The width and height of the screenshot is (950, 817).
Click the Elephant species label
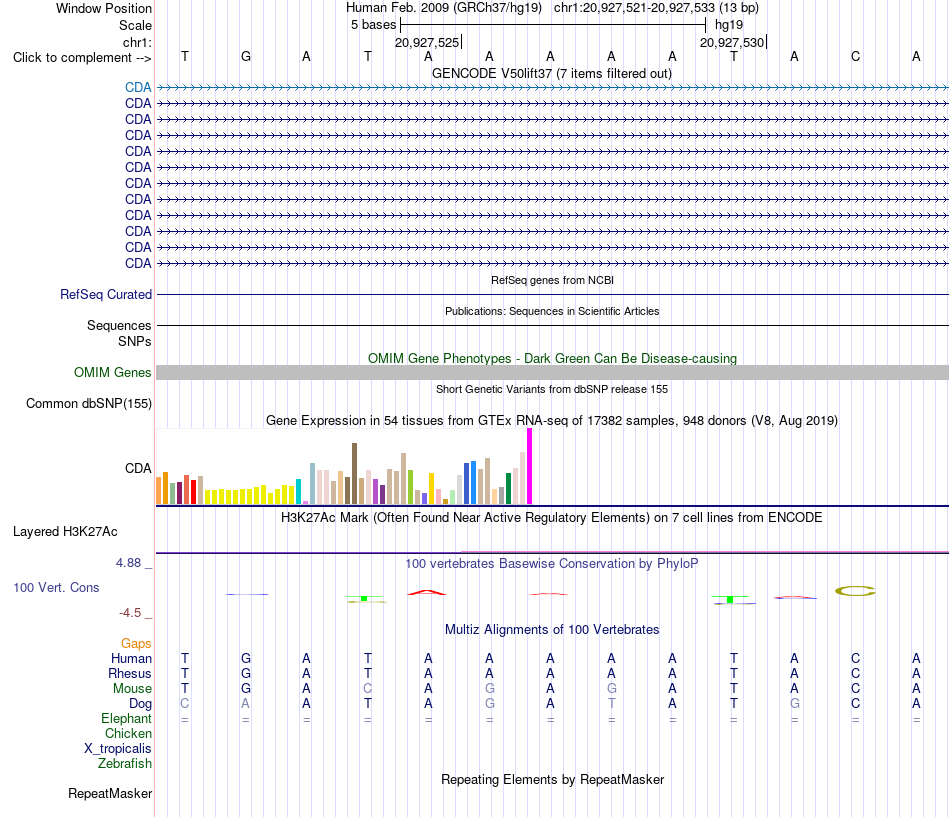point(126,719)
